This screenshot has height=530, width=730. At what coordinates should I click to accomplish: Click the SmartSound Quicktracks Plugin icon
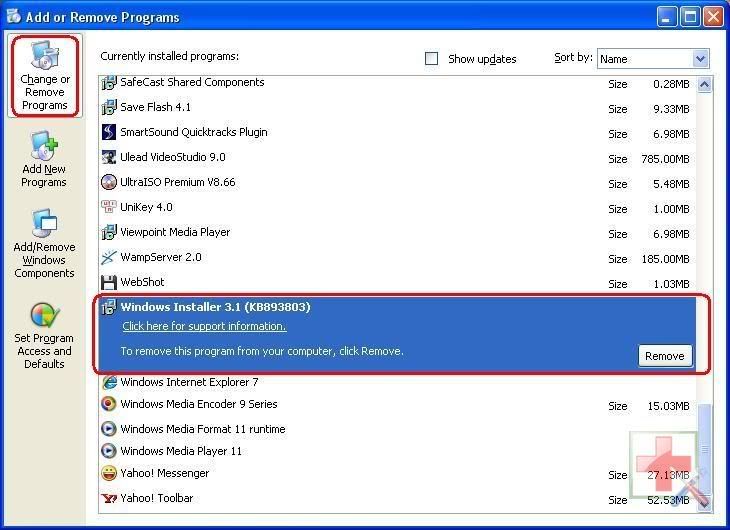click(x=109, y=132)
